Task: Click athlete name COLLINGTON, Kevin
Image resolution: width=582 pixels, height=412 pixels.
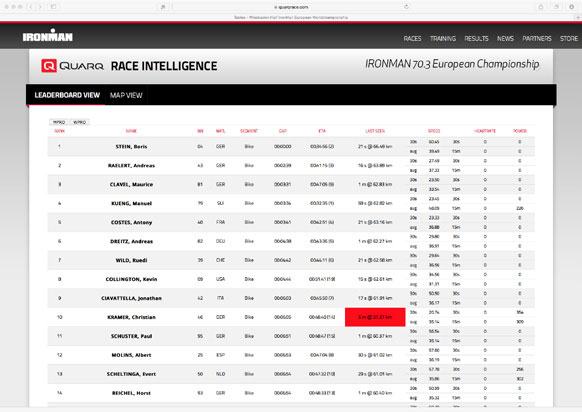Action: pyautogui.click(x=131, y=279)
